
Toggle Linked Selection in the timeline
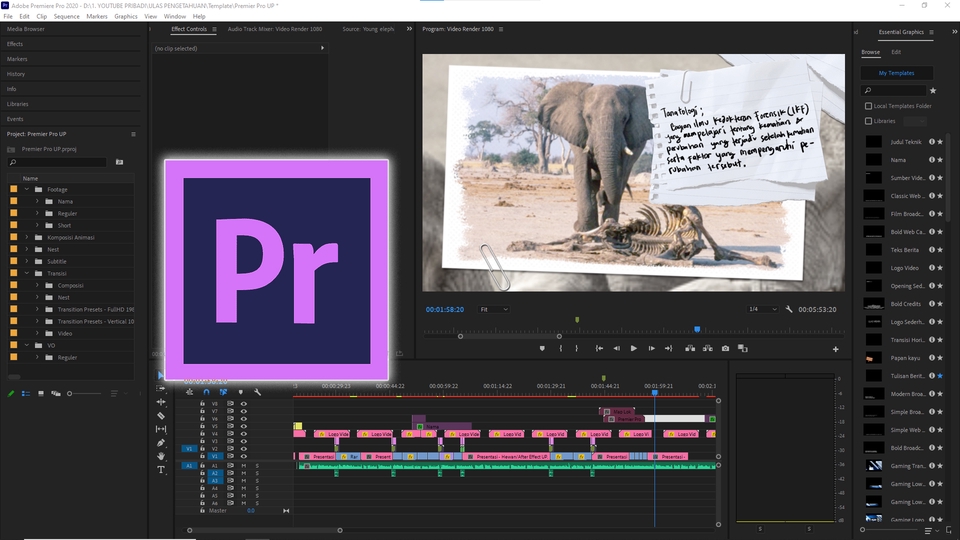pyautogui.click(x=223, y=392)
